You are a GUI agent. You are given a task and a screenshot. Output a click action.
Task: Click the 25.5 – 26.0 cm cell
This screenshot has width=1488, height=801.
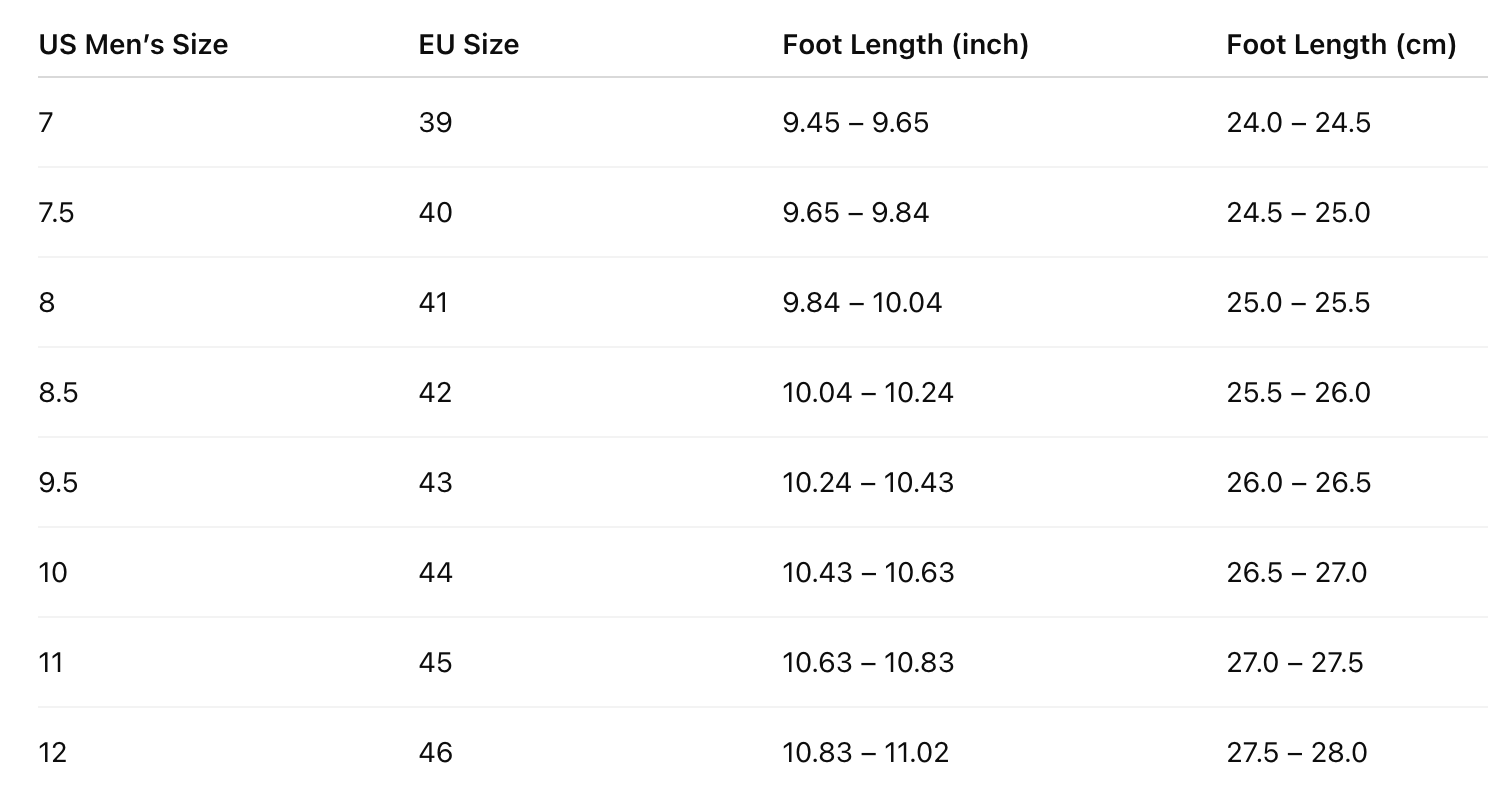(1298, 393)
